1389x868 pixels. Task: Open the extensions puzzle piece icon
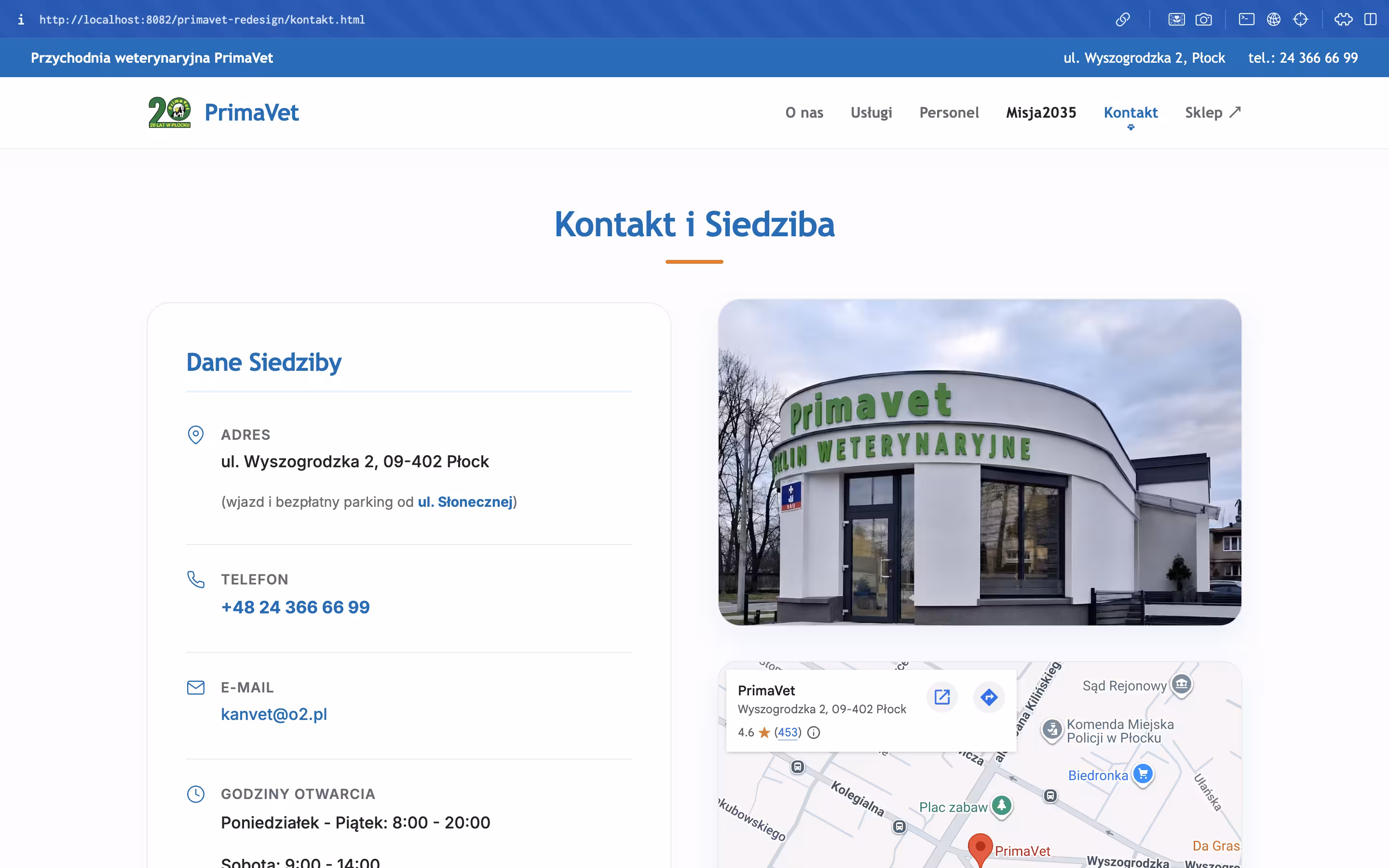coord(1343,19)
